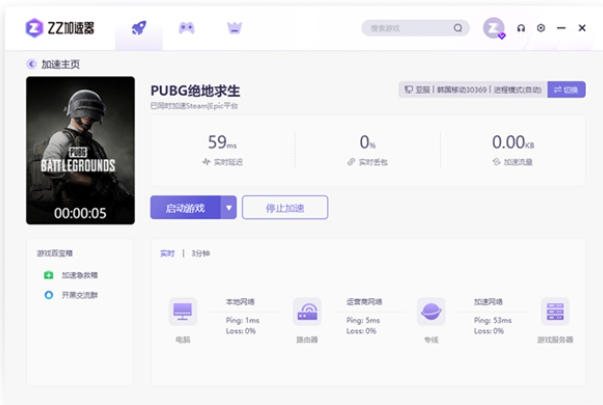Go back via the 加速主页 arrow icon

point(31,64)
